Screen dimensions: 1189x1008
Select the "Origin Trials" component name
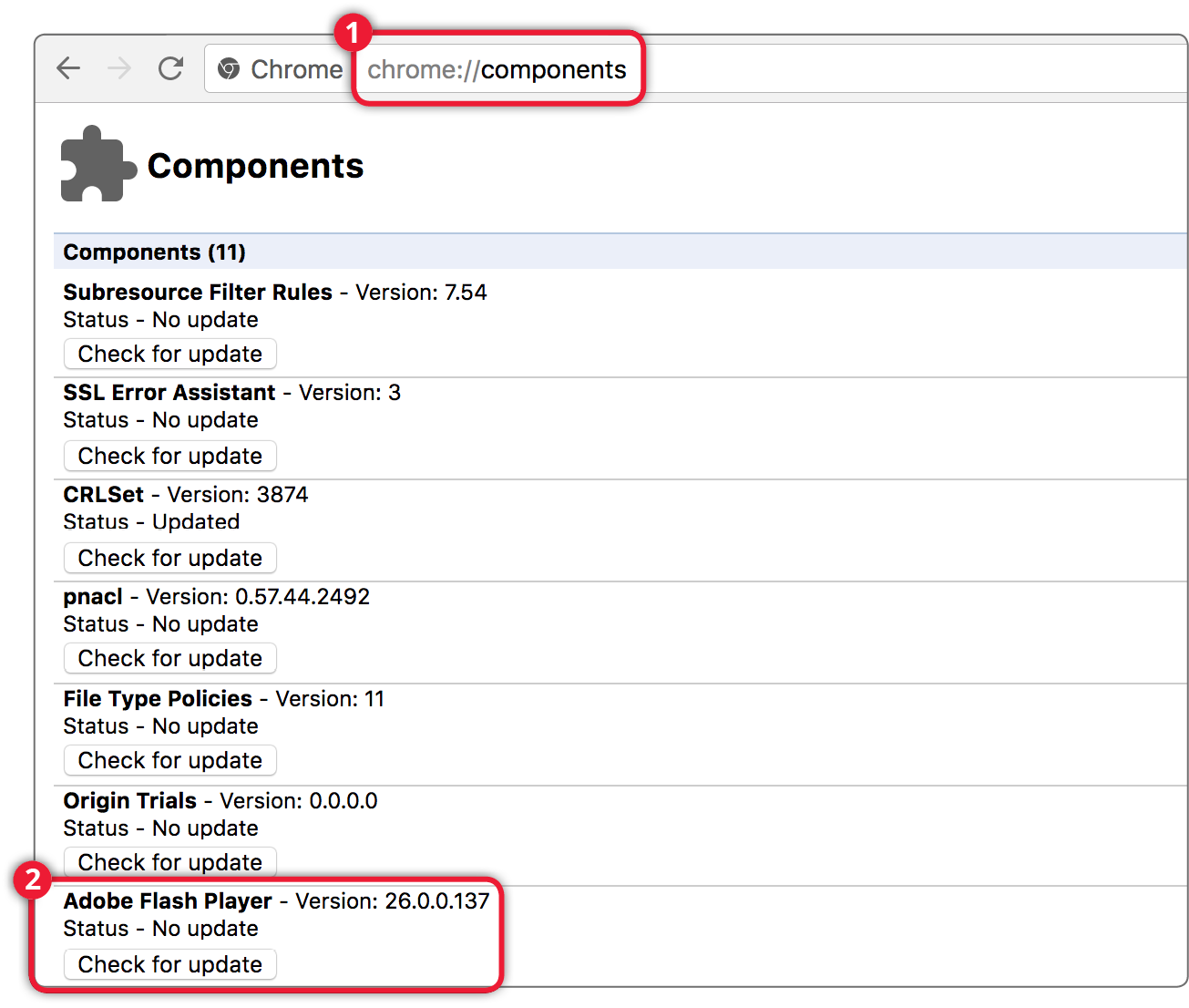tap(130, 801)
